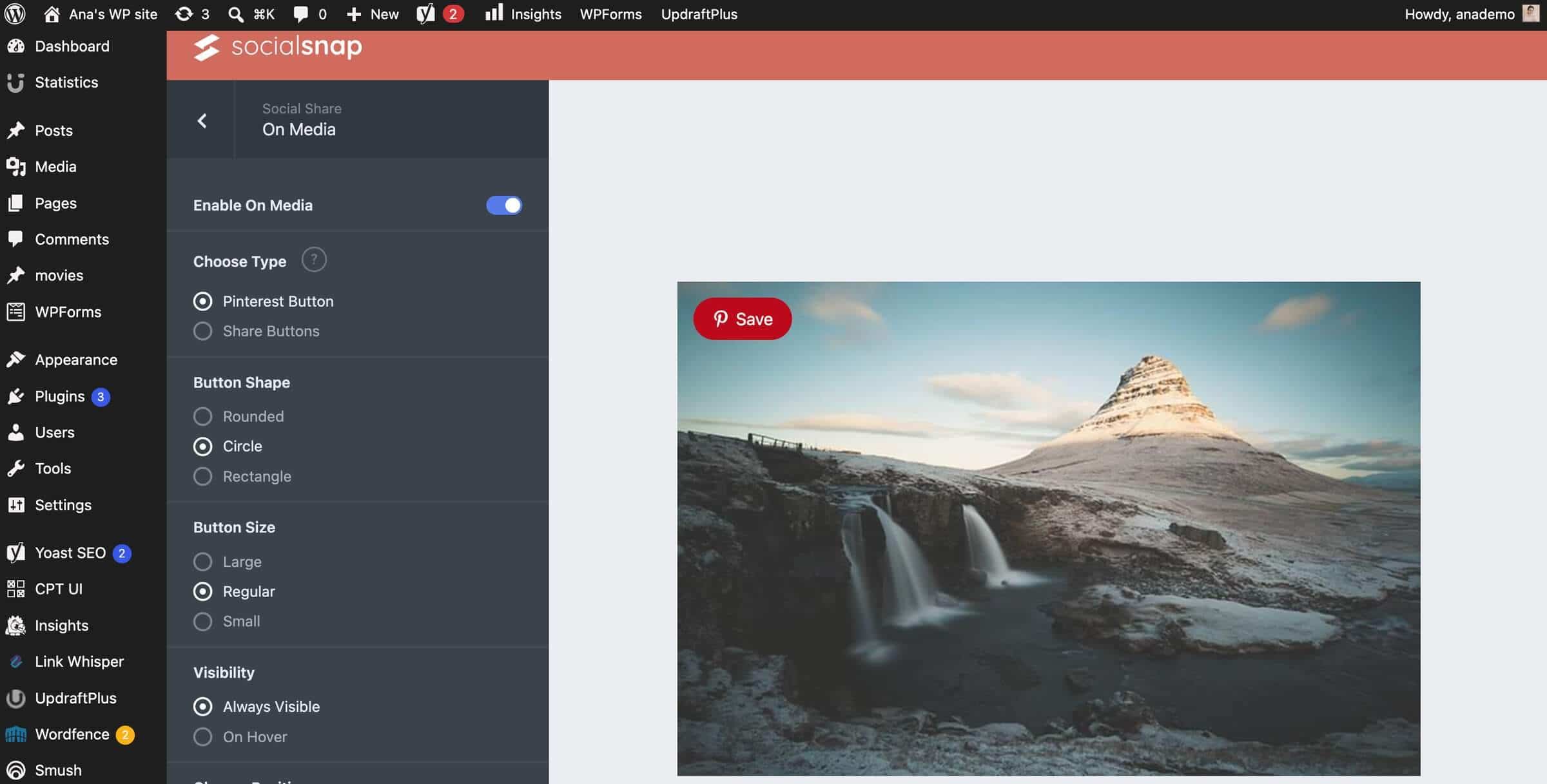
Task: Click the mountain waterfall preview image
Action: [x=1048, y=528]
